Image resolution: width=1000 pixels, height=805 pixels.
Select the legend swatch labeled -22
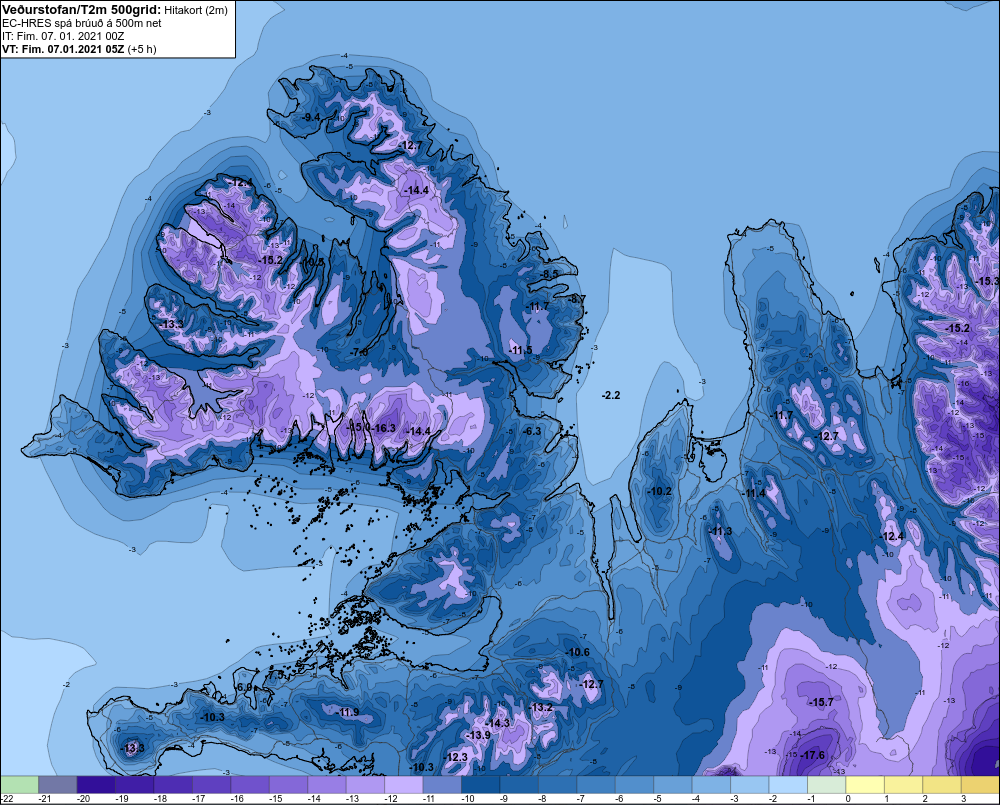tap(19, 784)
